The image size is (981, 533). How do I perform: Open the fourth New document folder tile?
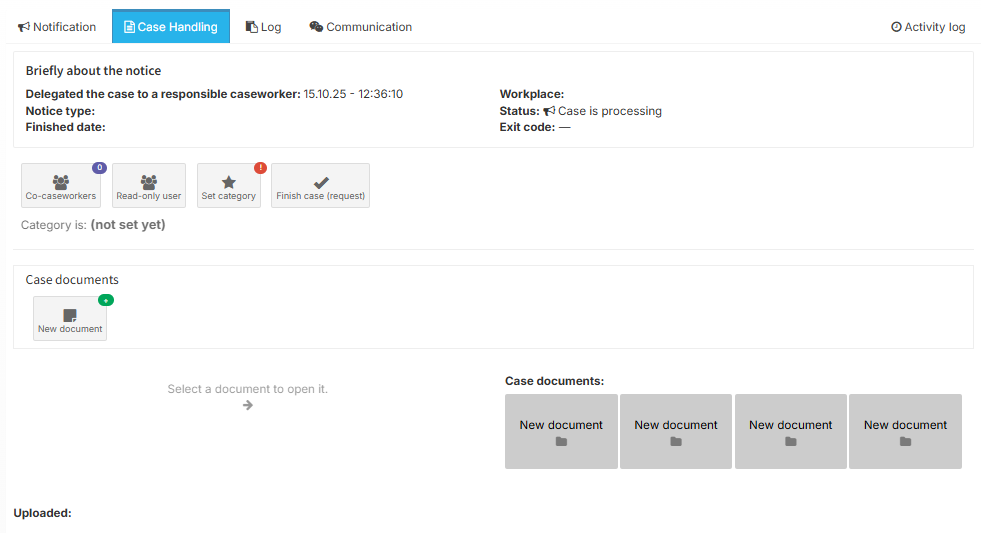[905, 432]
